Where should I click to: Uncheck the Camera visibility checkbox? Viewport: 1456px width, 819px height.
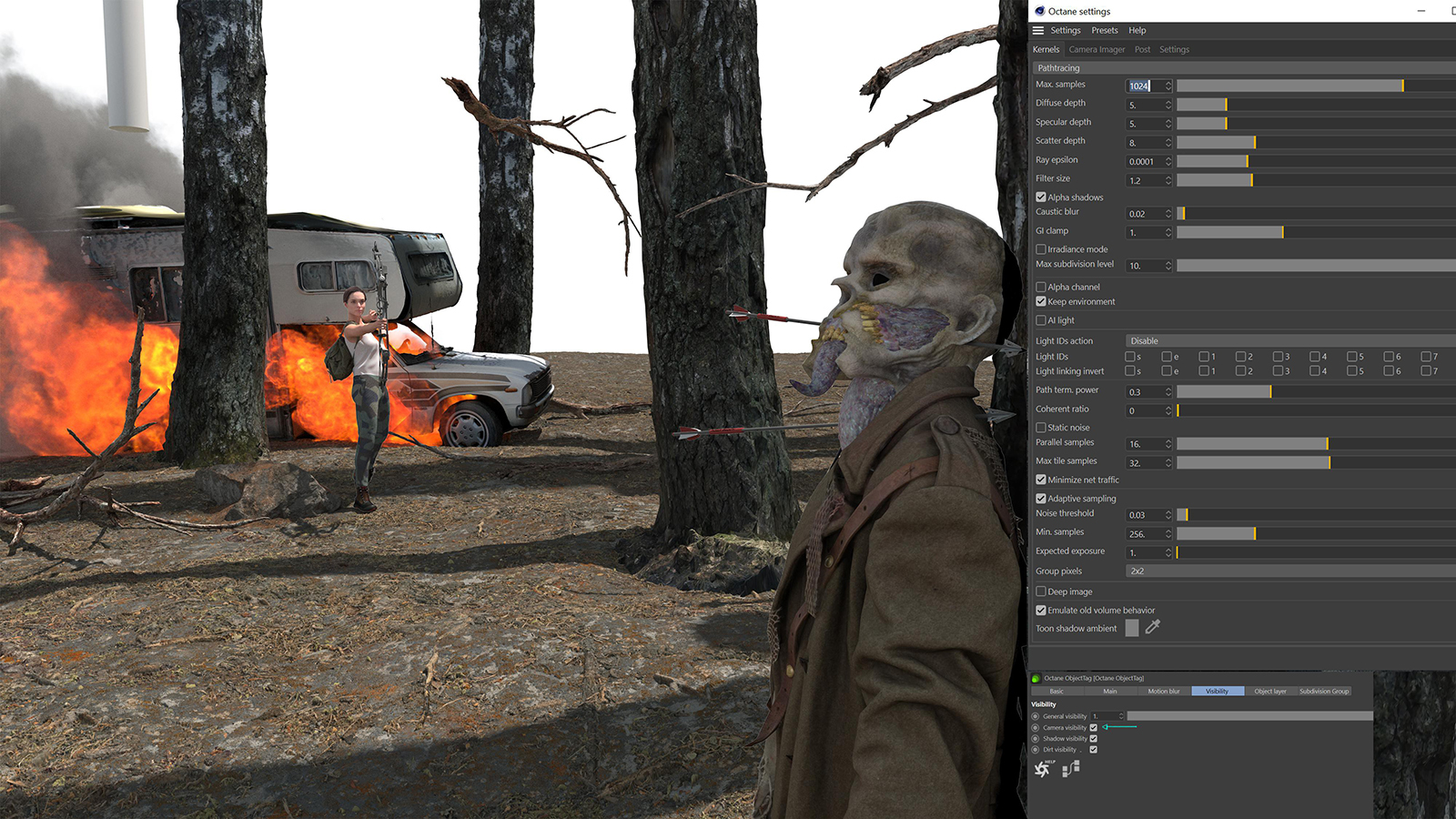point(1093,727)
